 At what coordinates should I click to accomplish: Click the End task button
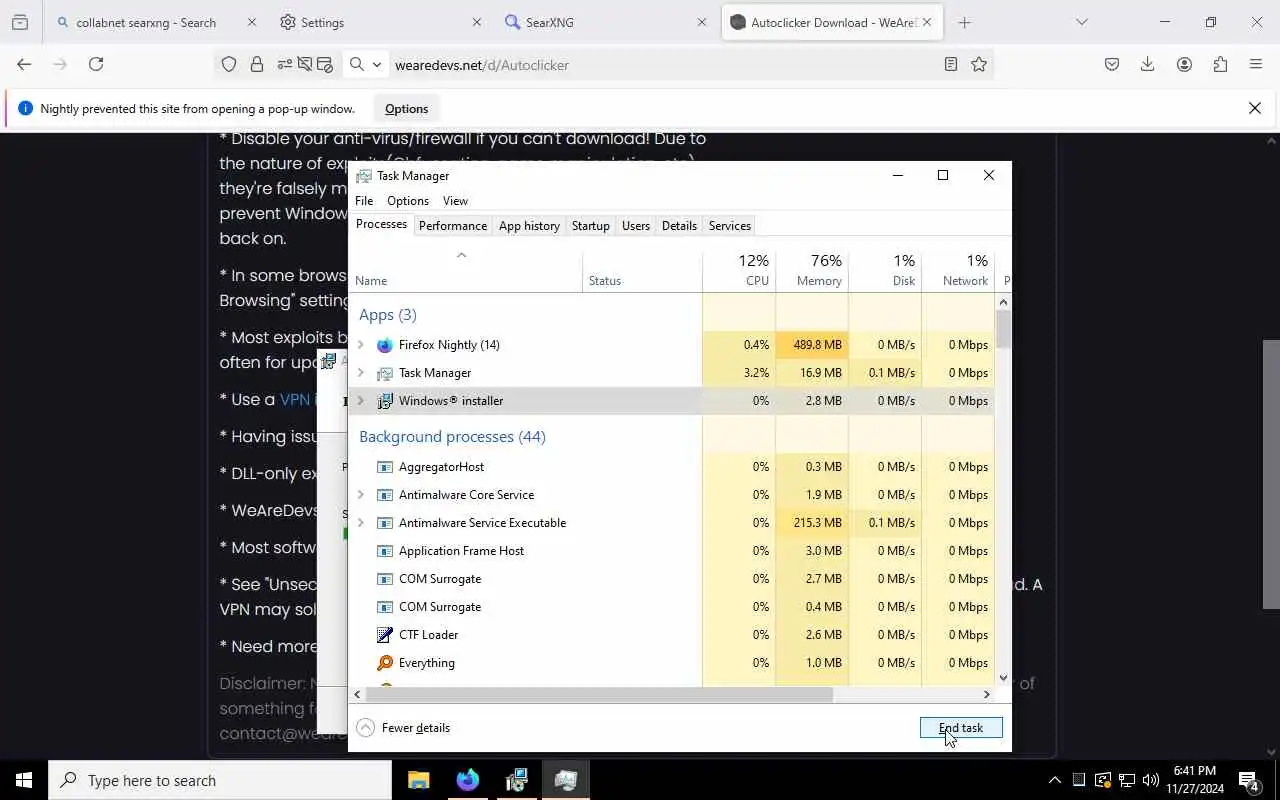961,728
